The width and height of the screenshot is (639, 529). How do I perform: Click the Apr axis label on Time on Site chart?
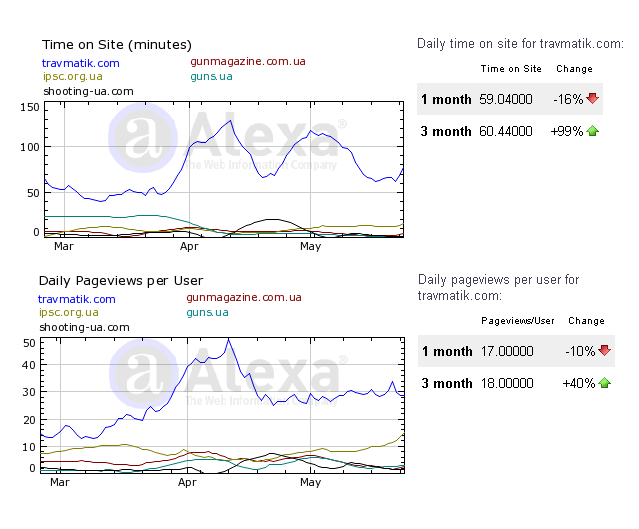click(189, 246)
